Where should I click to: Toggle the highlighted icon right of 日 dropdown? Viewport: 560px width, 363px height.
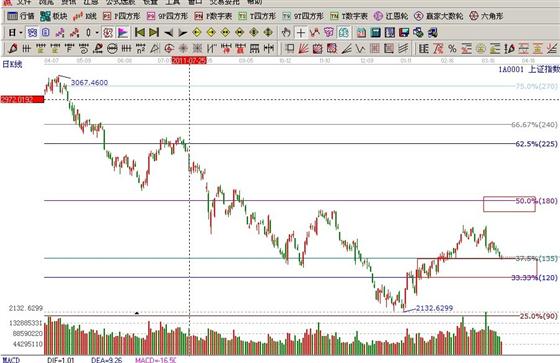pyautogui.click(x=32, y=33)
